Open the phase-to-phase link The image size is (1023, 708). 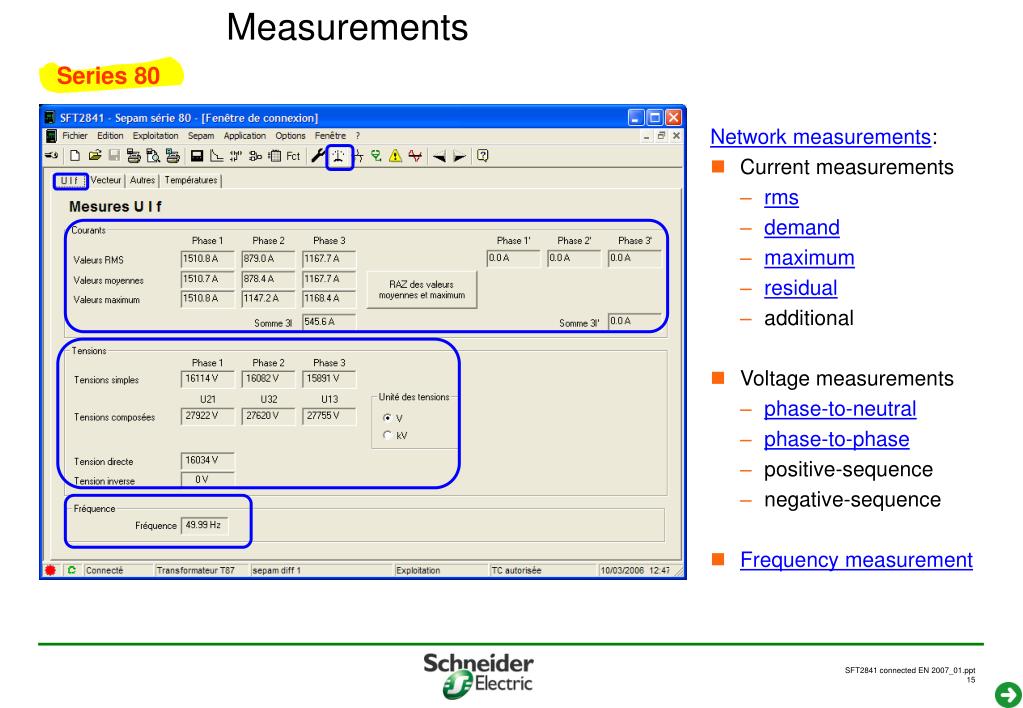coord(836,439)
